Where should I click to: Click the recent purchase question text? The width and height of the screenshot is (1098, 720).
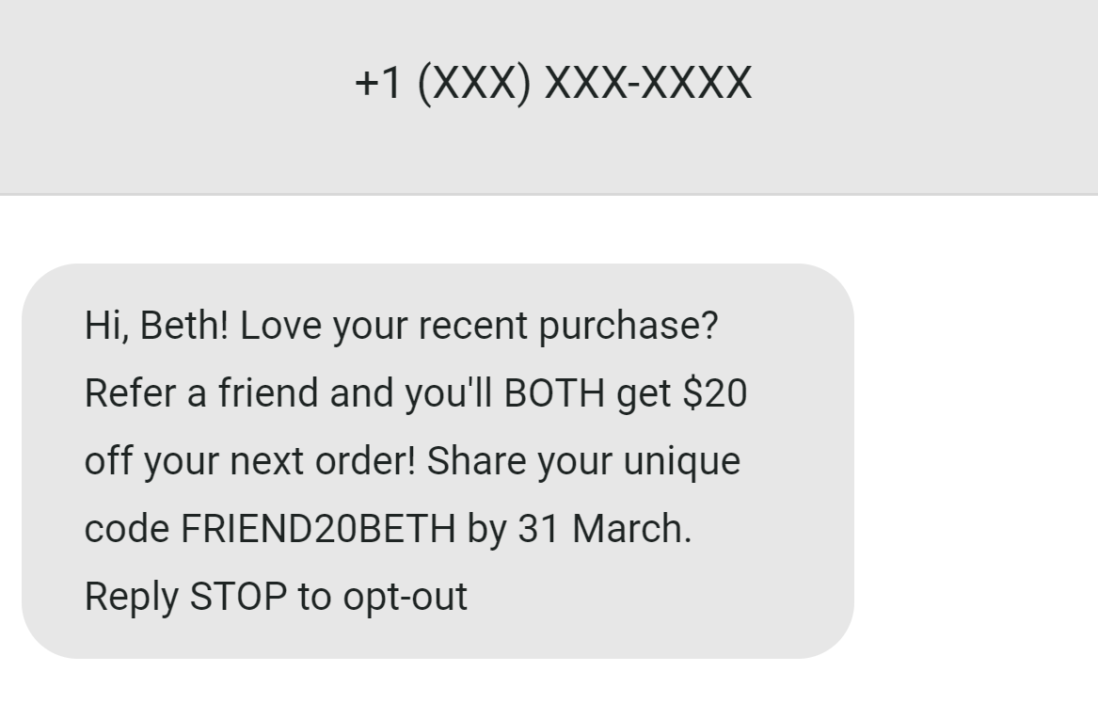pos(570,324)
